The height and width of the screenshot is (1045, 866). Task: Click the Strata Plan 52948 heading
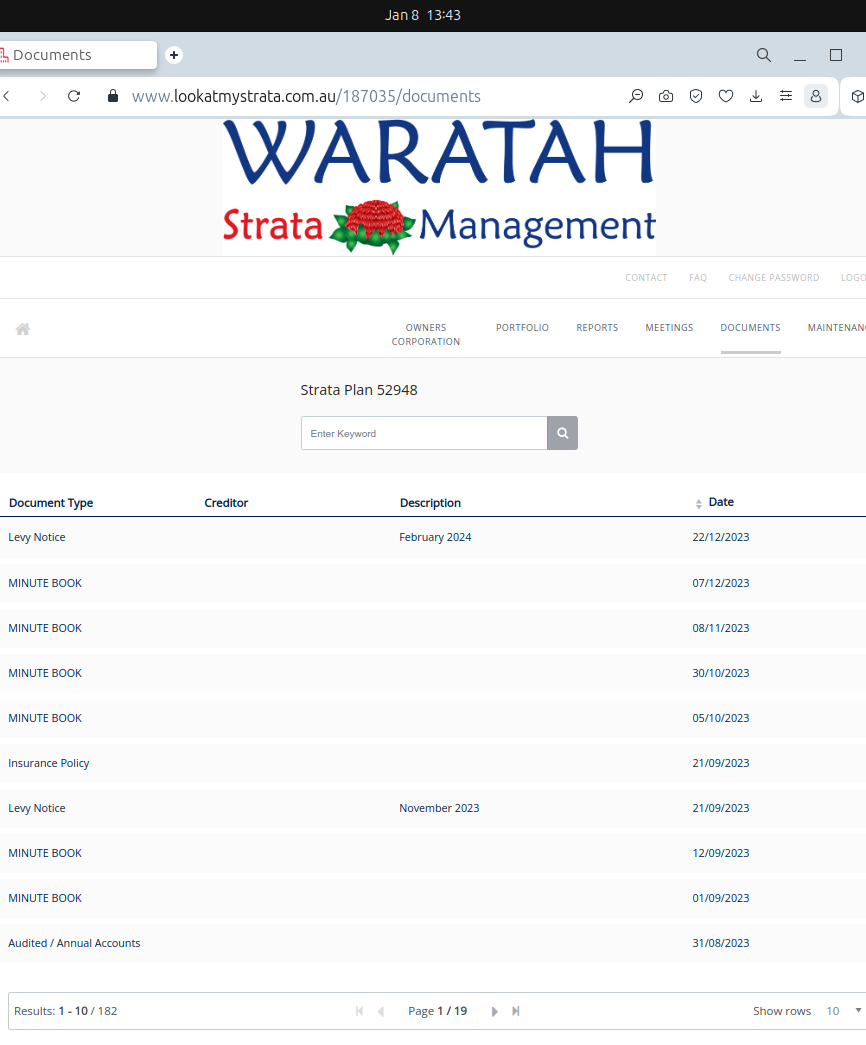click(x=359, y=390)
